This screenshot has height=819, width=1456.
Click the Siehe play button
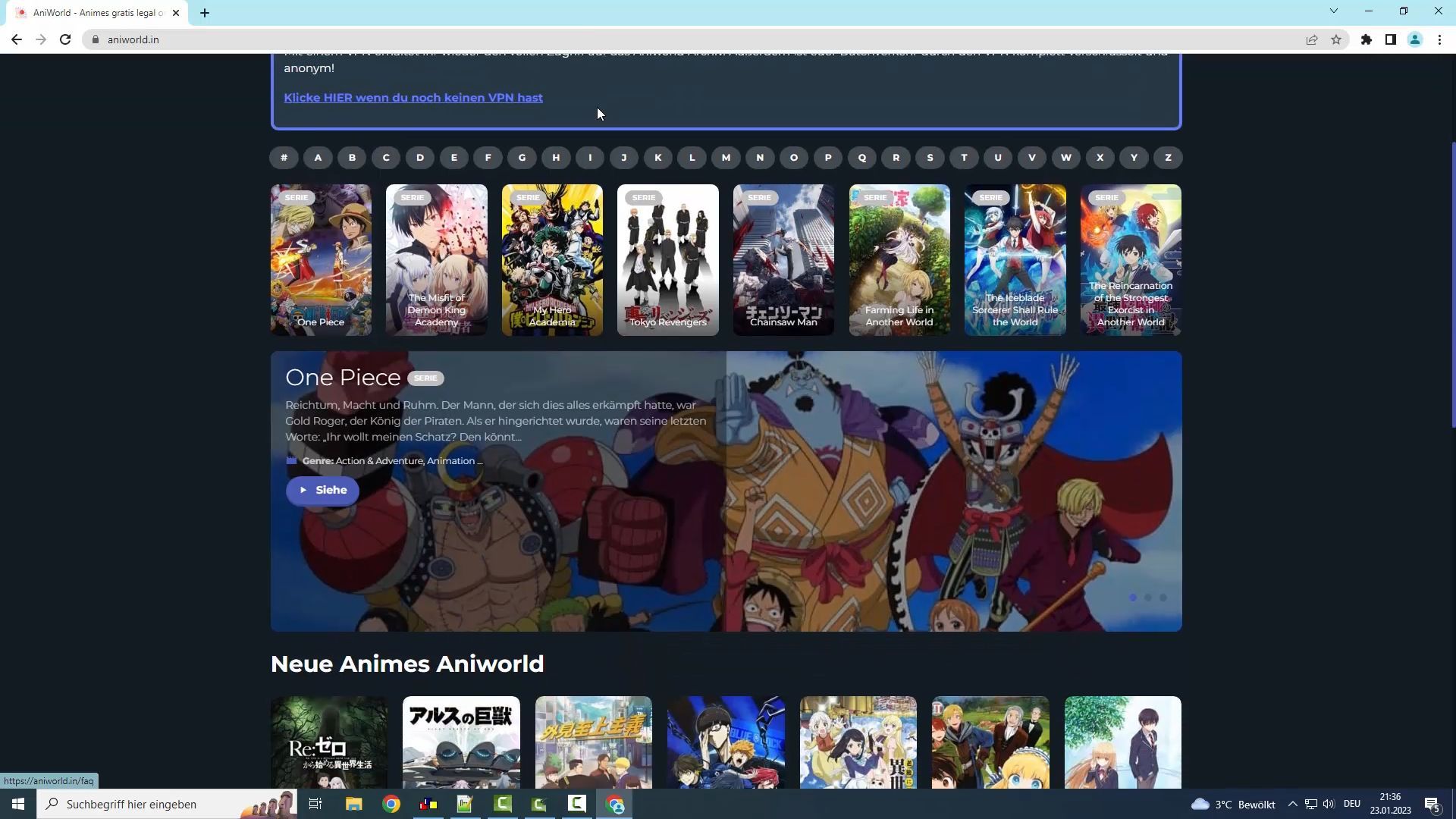coord(322,490)
